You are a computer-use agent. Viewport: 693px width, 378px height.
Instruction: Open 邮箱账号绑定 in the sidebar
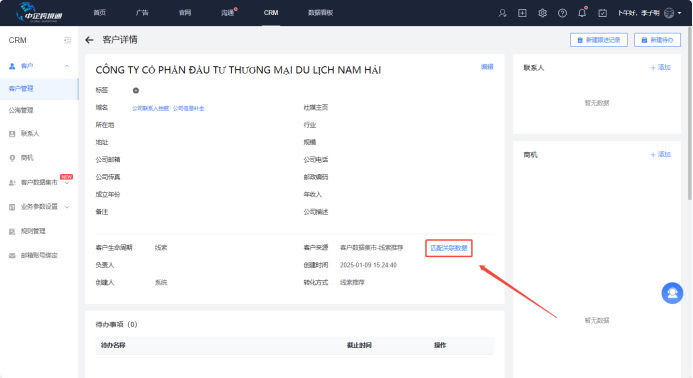39,256
